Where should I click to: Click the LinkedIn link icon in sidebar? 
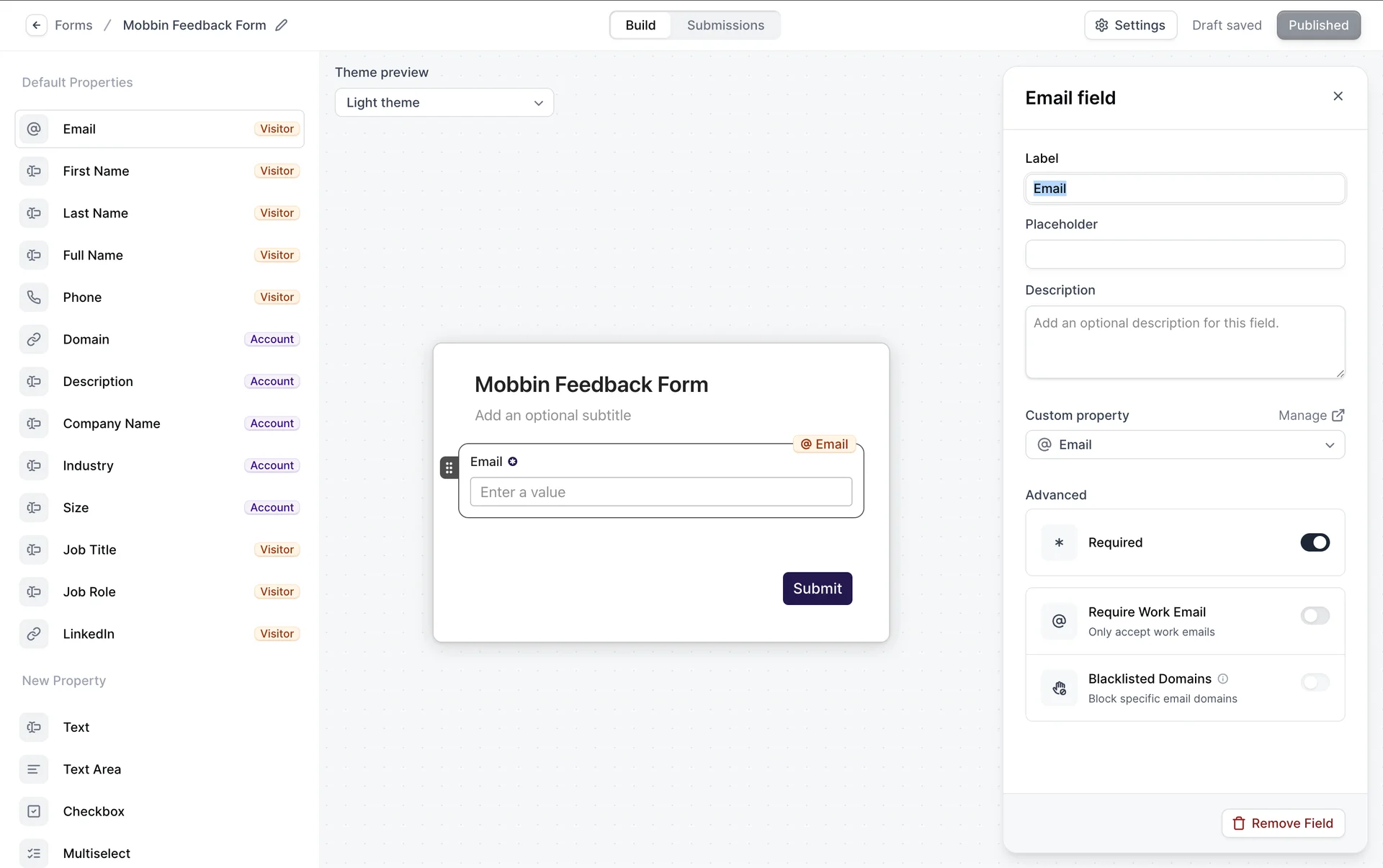34,634
